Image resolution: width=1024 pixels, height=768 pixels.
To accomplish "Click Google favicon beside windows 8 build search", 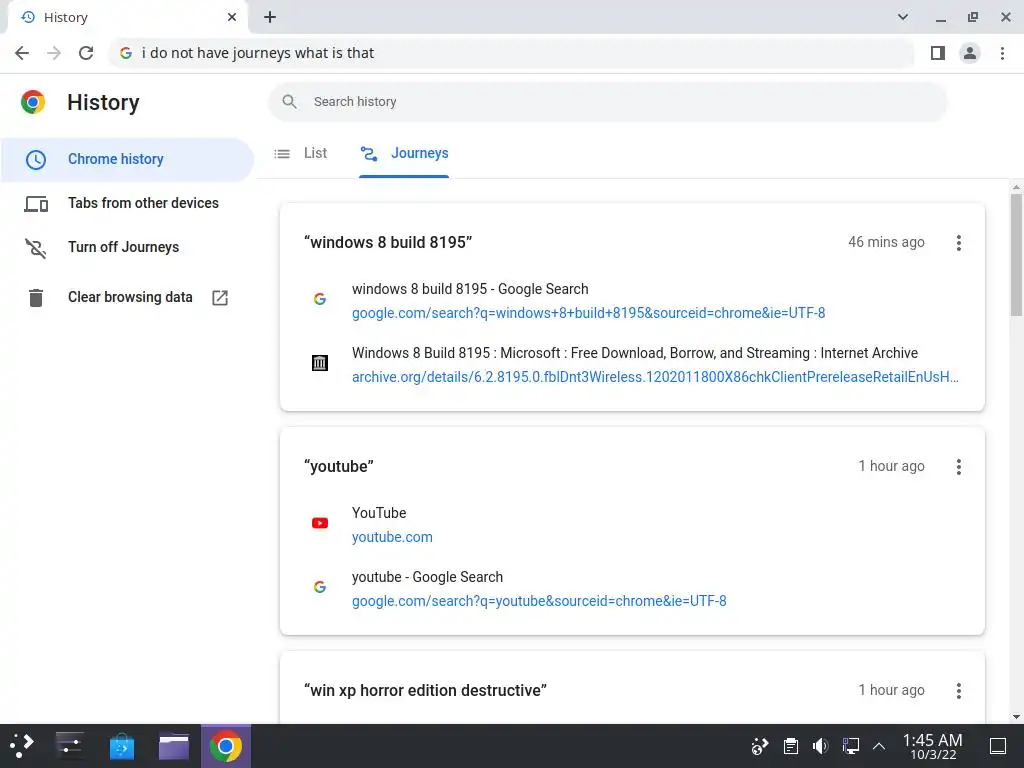I will (320, 299).
